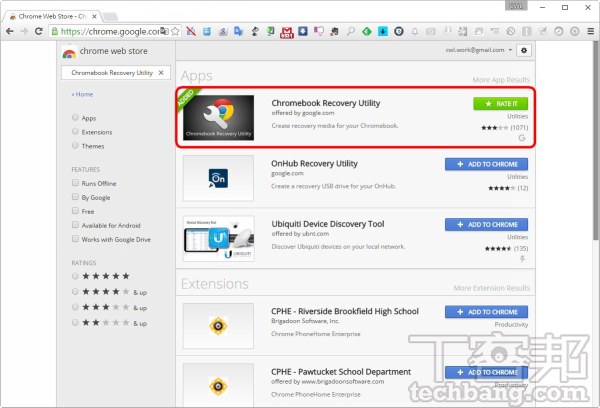Switch to the Chrome Web Store tab
600x408 pixels.
[52, 16]
